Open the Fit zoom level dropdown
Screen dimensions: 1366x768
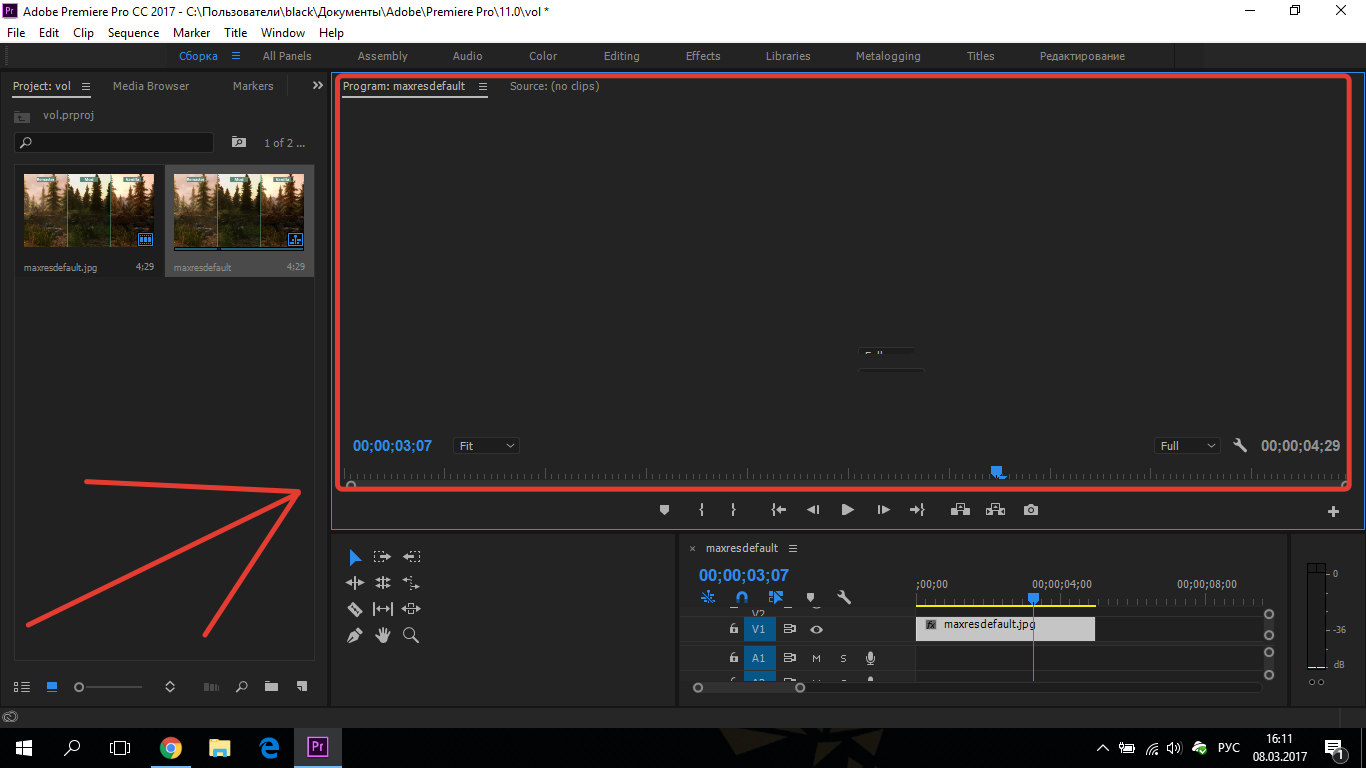487,446
